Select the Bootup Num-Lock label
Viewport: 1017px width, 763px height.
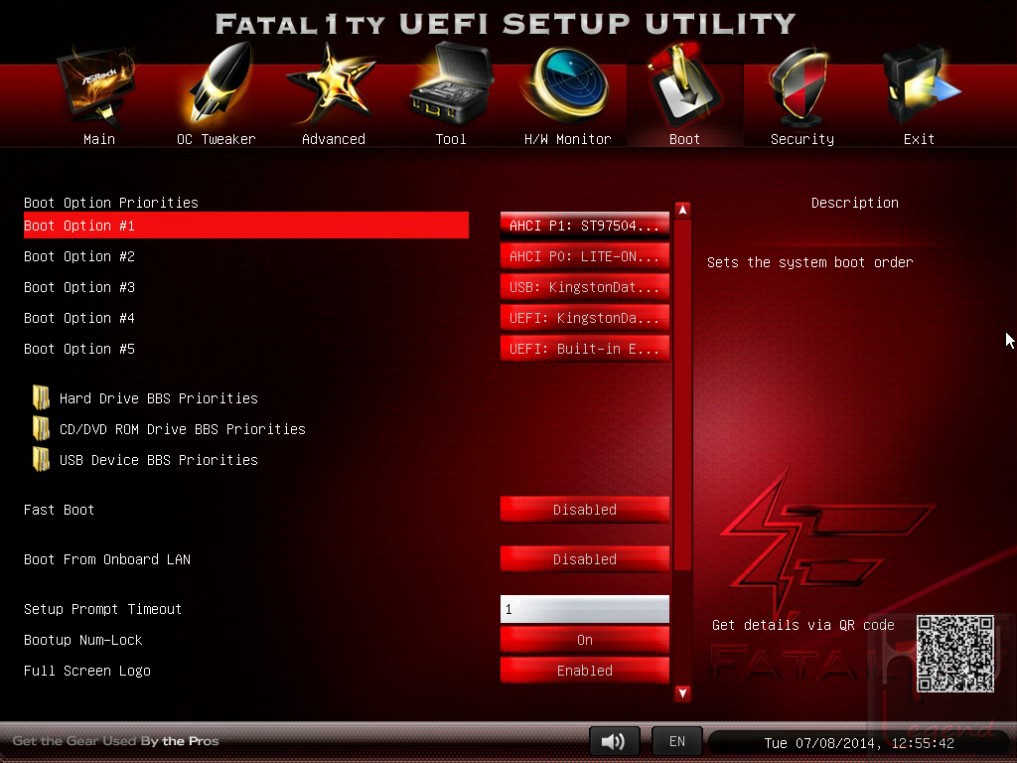[83, 640]
